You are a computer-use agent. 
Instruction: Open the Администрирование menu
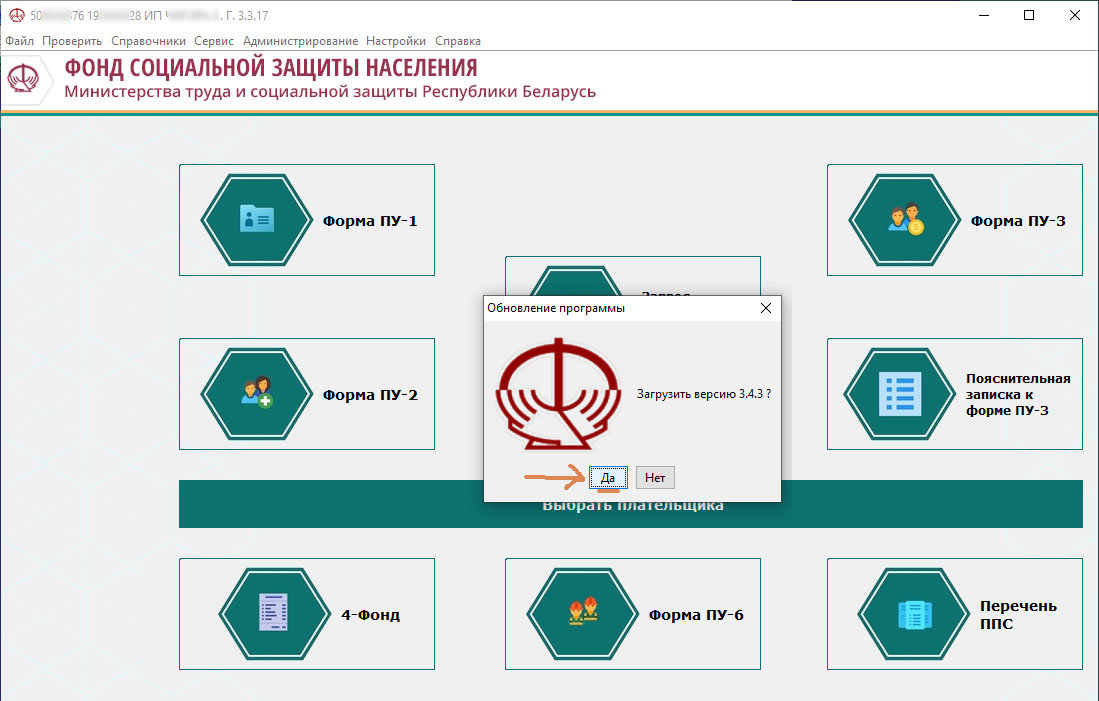pos(300,41)
